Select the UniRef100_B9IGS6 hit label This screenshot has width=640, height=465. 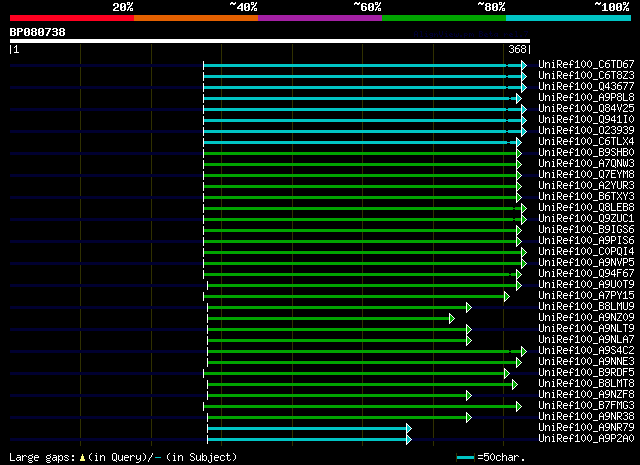click(x=586, y=230)
